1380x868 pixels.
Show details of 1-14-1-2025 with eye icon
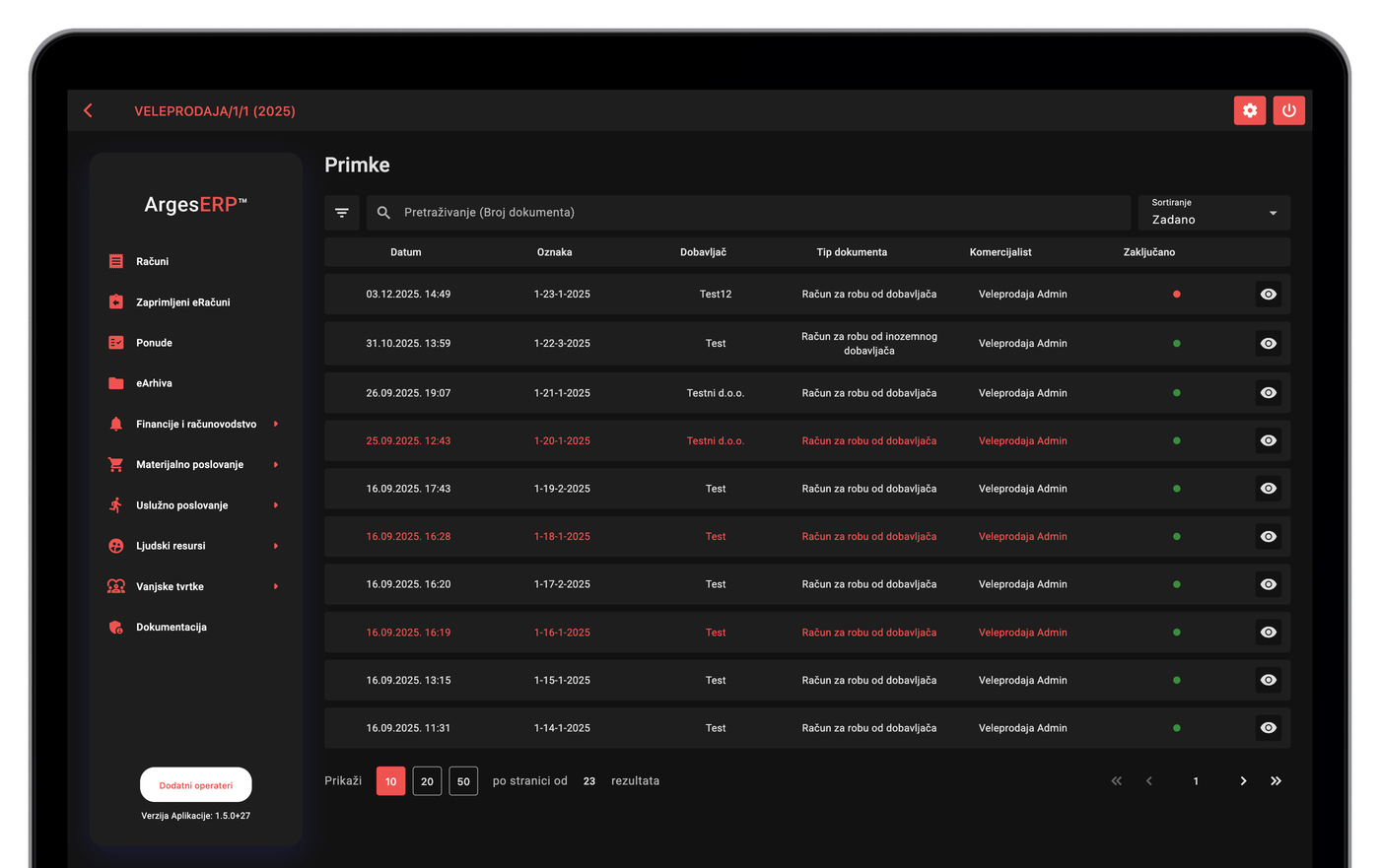point(1268,728)
